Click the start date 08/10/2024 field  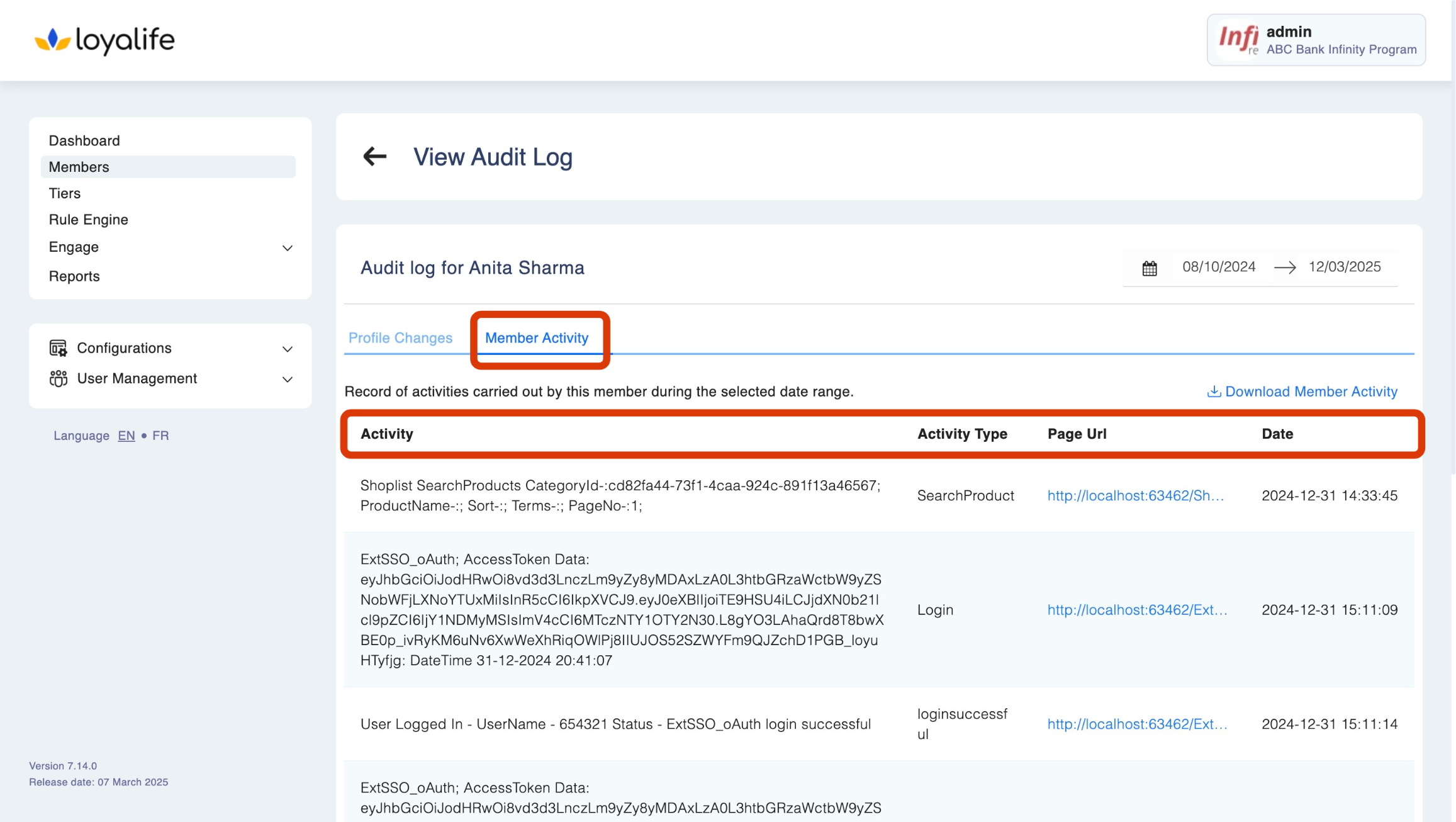tap(1218, 267)
